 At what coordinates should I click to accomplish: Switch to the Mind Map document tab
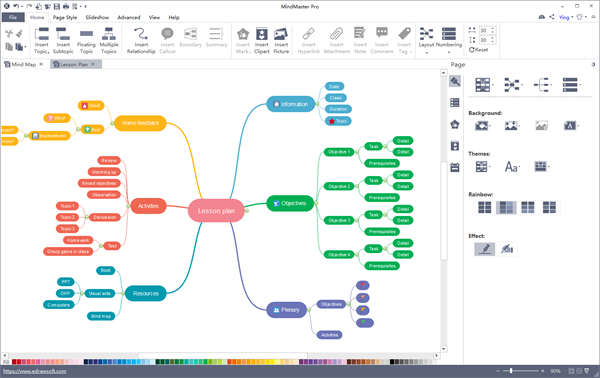(x=23, y=64)
